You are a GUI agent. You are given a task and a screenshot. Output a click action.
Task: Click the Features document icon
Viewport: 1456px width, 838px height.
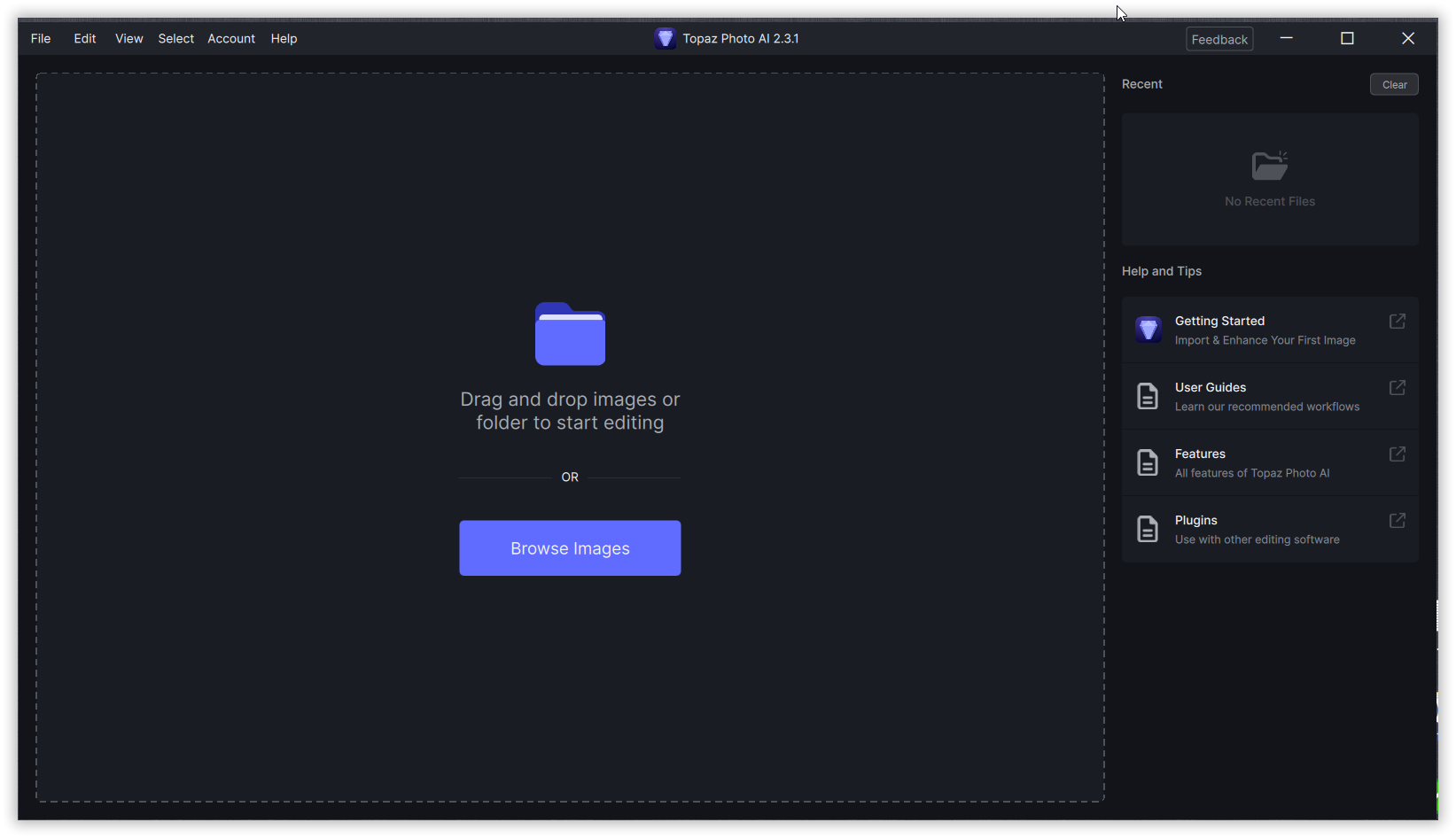coord(1148,462)
